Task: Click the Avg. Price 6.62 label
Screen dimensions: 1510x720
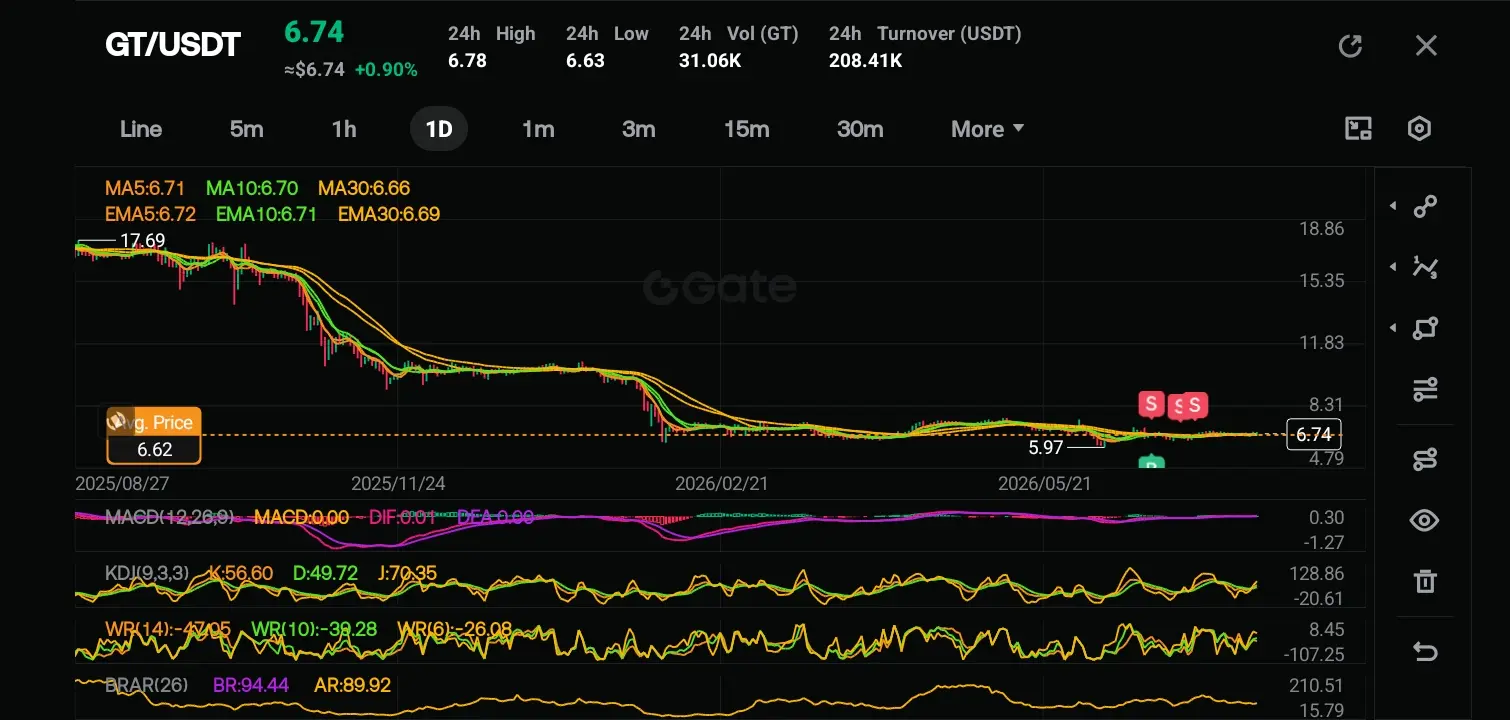Action: click(155, 436)
